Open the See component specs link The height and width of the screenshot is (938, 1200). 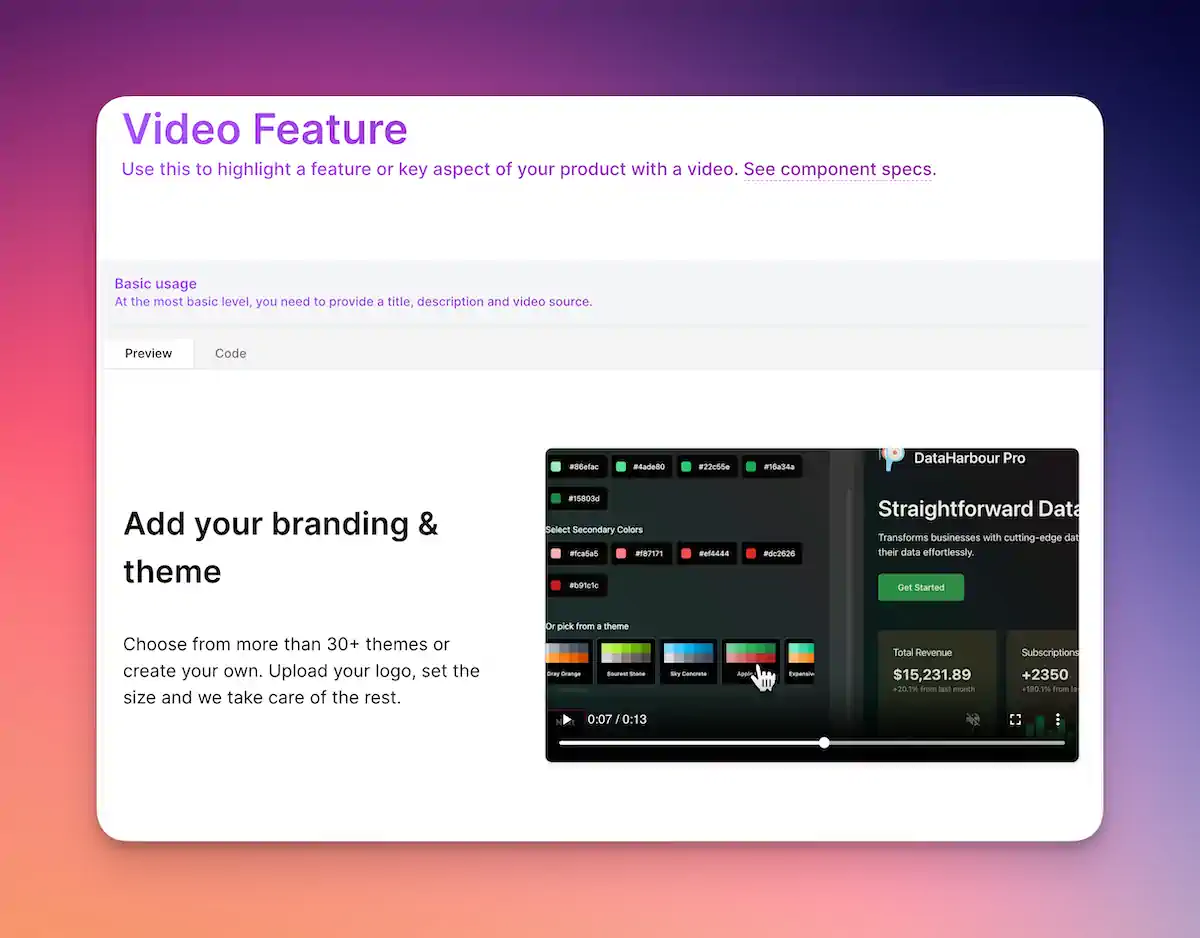click(x=838, y=169)
